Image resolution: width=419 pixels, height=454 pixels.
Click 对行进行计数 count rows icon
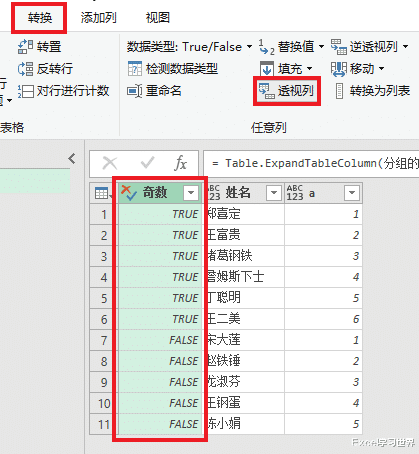click(25, 91)
